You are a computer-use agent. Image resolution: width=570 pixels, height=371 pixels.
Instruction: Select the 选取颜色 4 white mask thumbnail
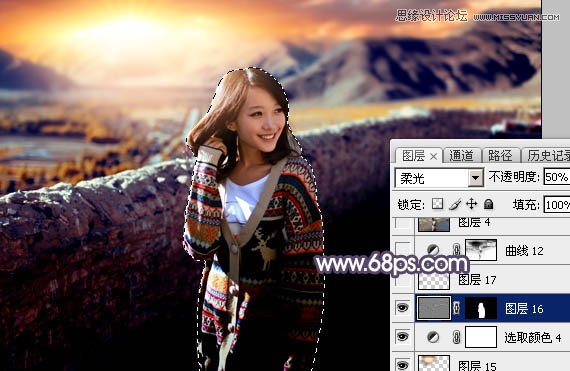[481, 337]
